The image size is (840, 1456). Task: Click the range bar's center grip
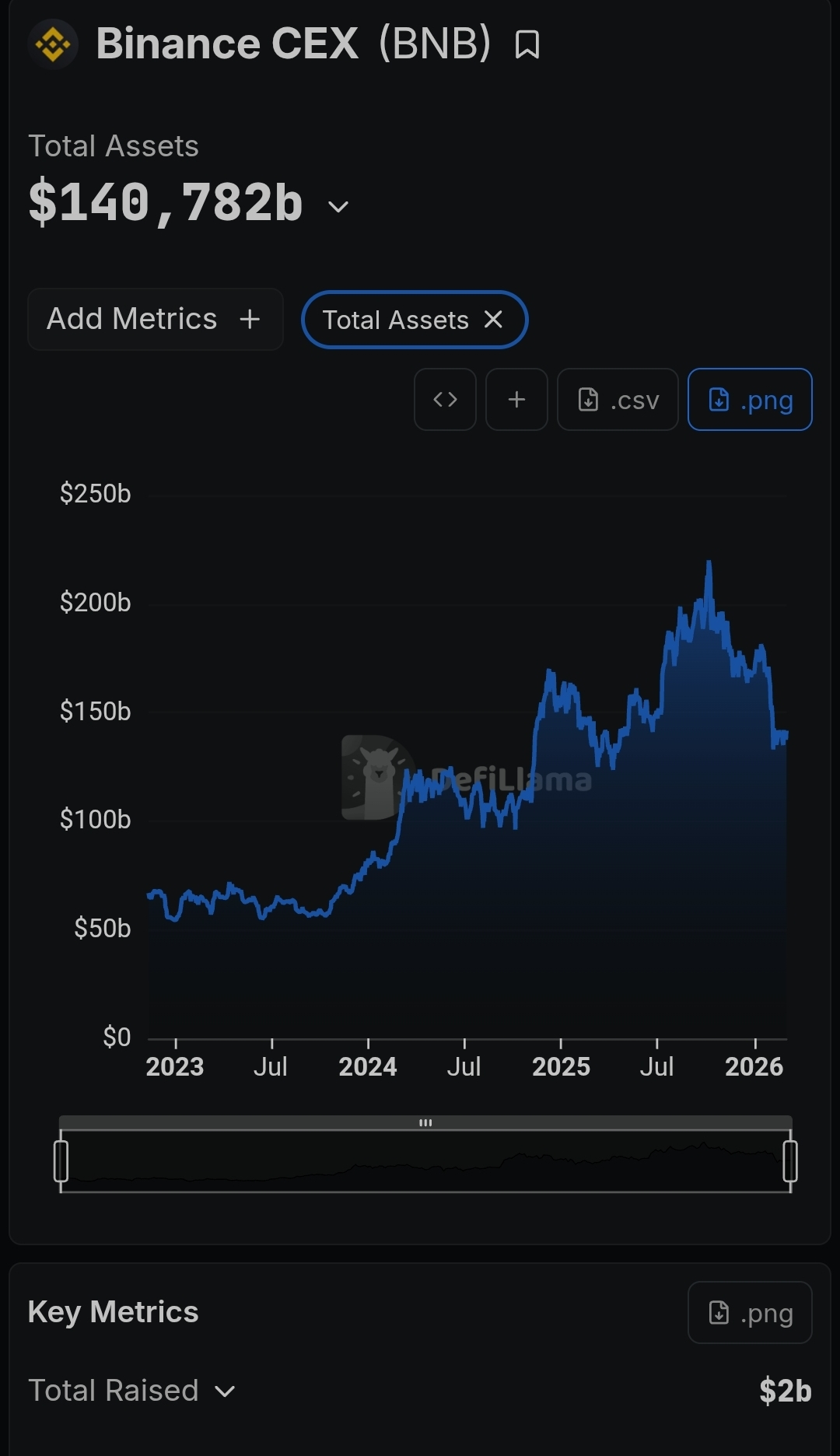click(425, 1122)
